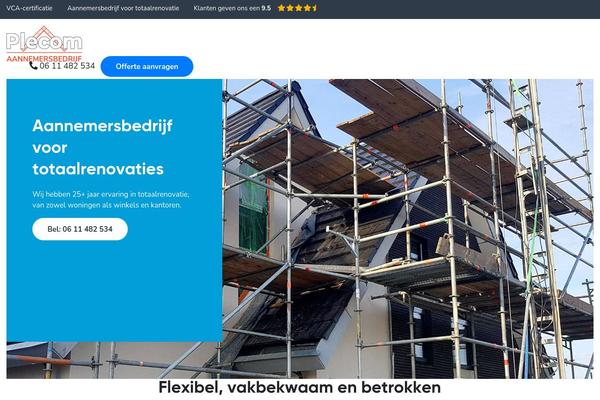Click the red house roof in logo
Image resolution: width=600 pixels, height=400 pixels.
44,34
